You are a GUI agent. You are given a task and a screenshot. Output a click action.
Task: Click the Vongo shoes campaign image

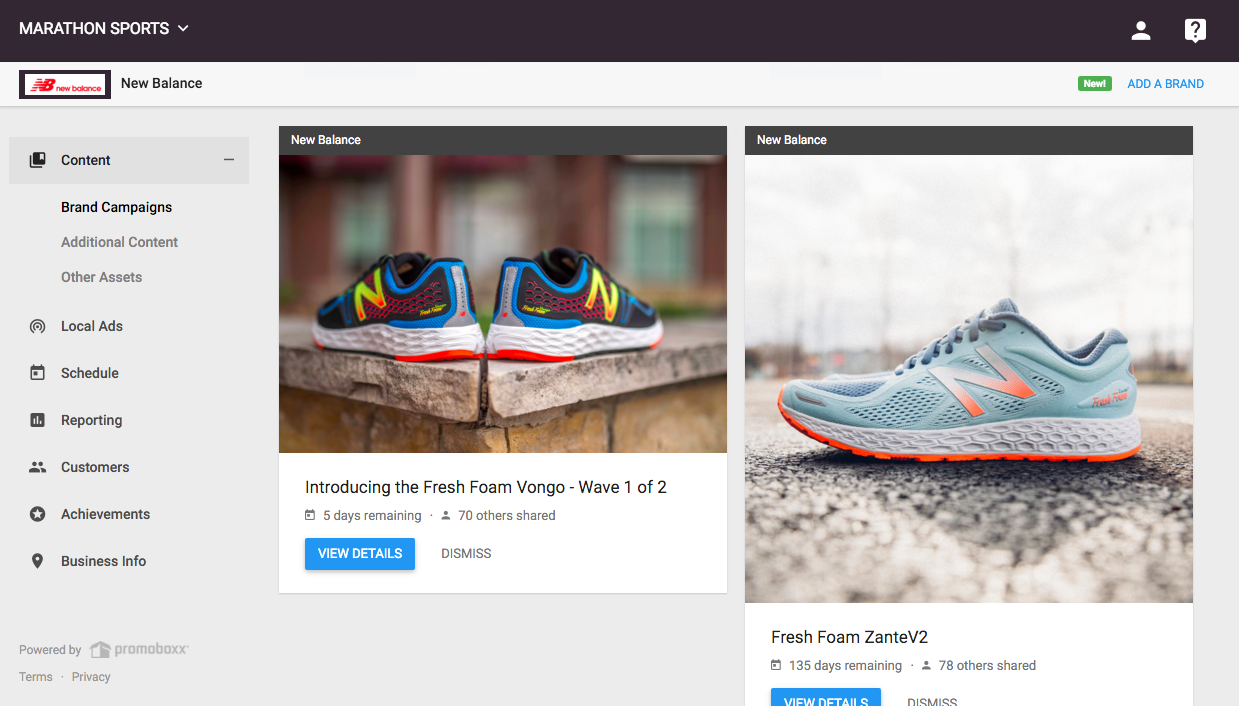coord(503,304)
